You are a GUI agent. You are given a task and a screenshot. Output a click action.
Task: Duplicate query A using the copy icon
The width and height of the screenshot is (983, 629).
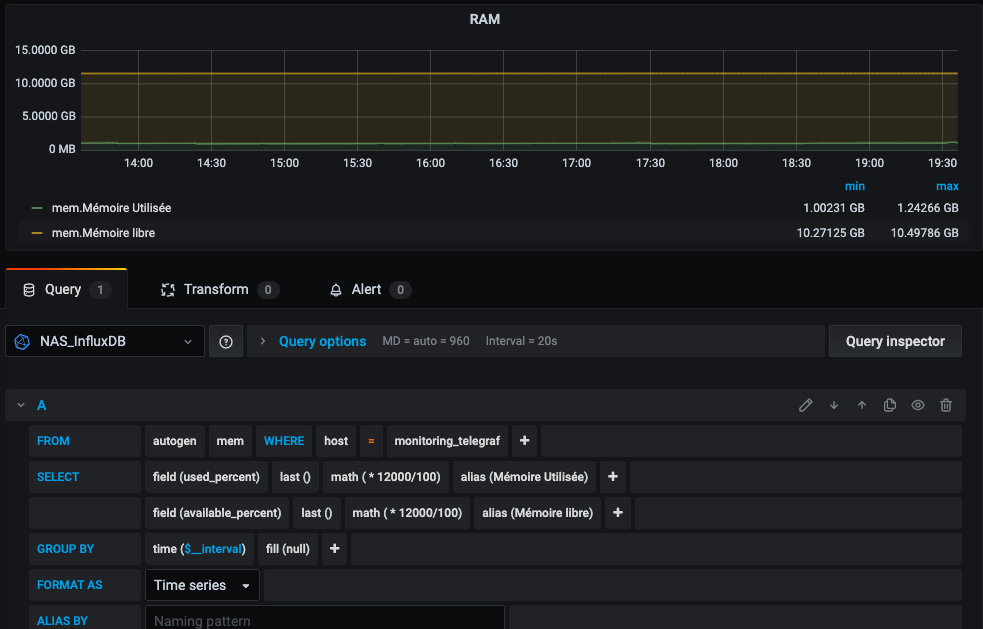pyautogui.click(x=890, y=405)
